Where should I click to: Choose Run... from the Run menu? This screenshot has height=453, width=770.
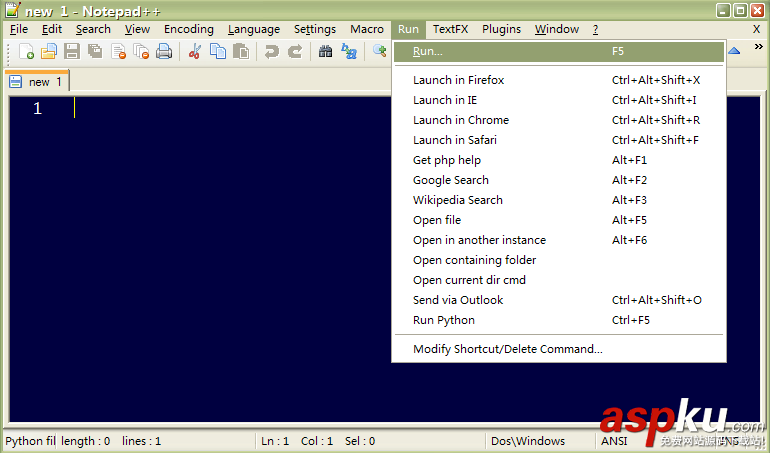point(559,52)
